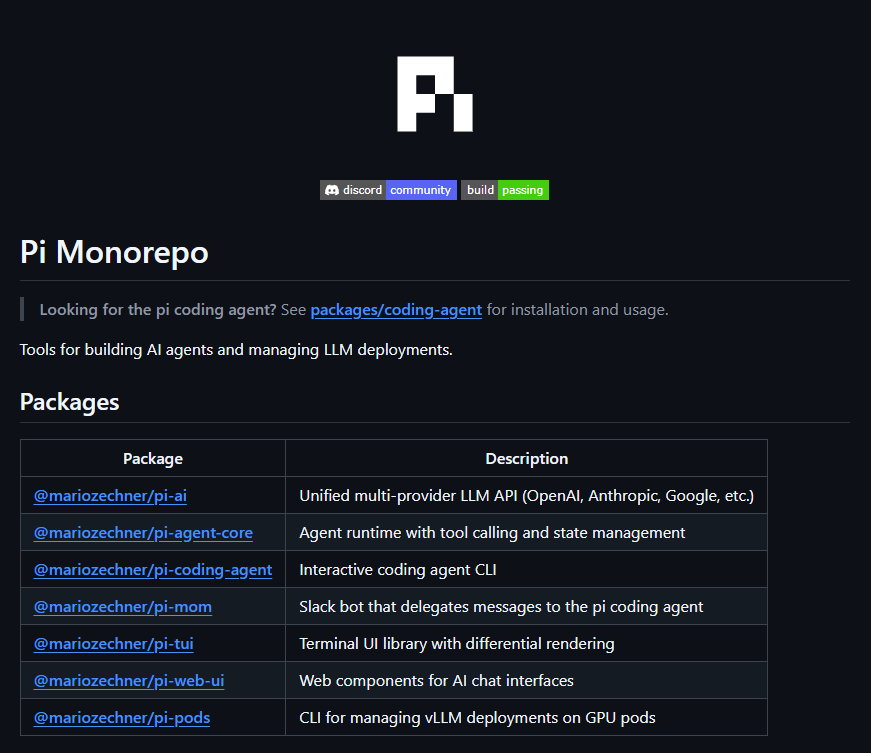The width and height of the screenshot is (871, 753).
Task: Click the Packages section heading
Action: tap(69, 402)
